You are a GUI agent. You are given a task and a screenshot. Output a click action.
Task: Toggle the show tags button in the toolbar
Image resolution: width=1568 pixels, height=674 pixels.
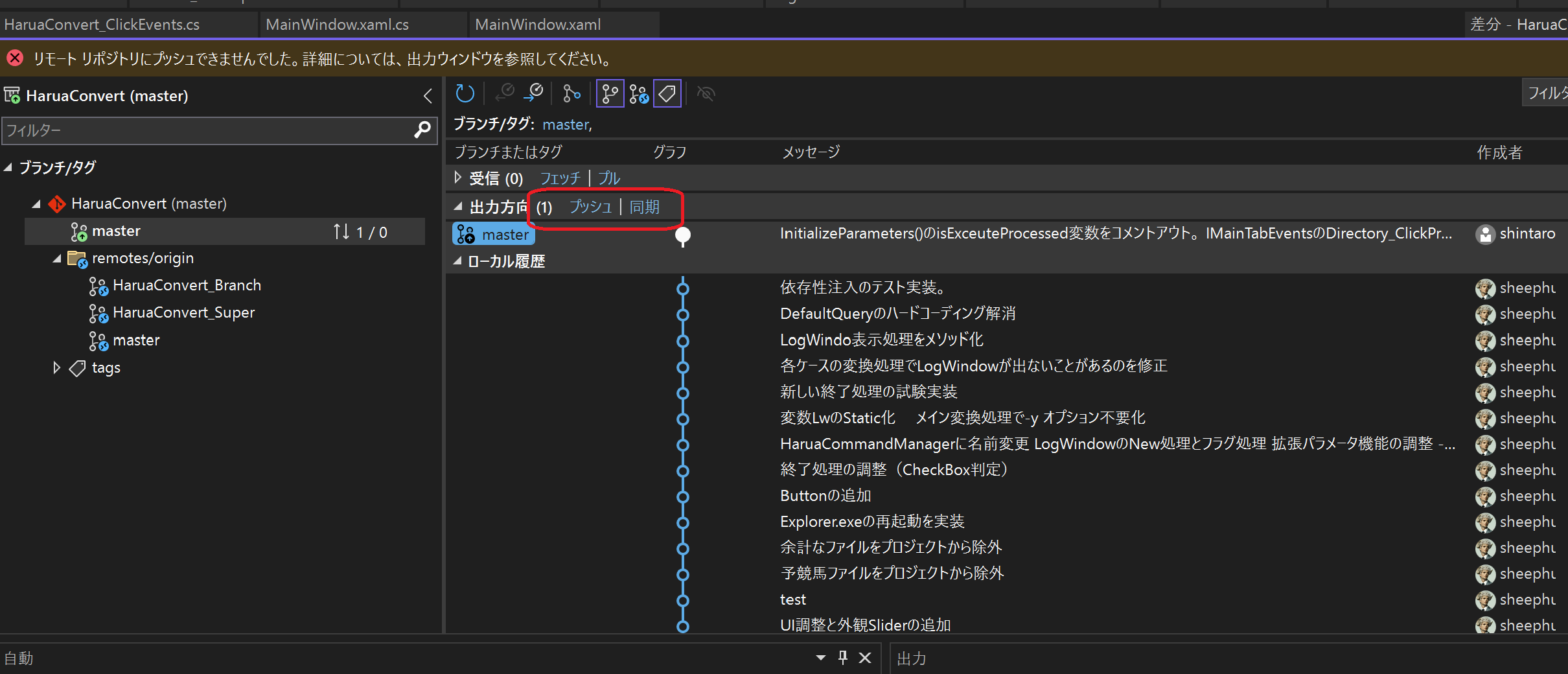667,93
